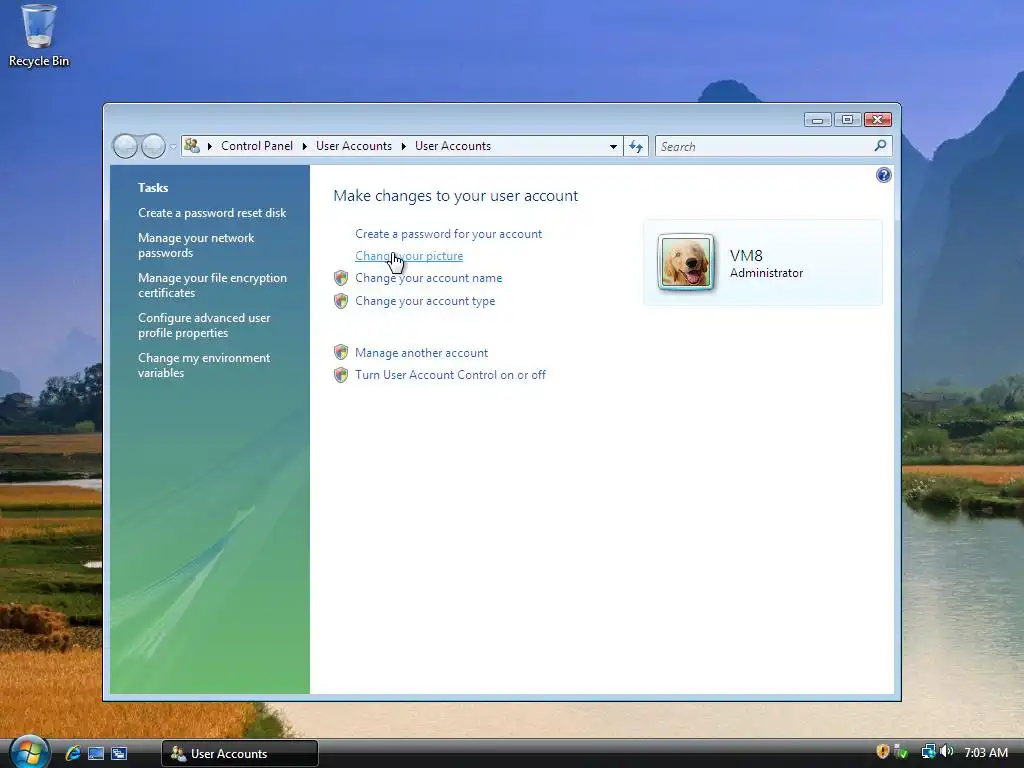Image resolution: width=1024 pixels, height=768 pixels.
Task: Select Change your account name
Action: tap(428, 278)
